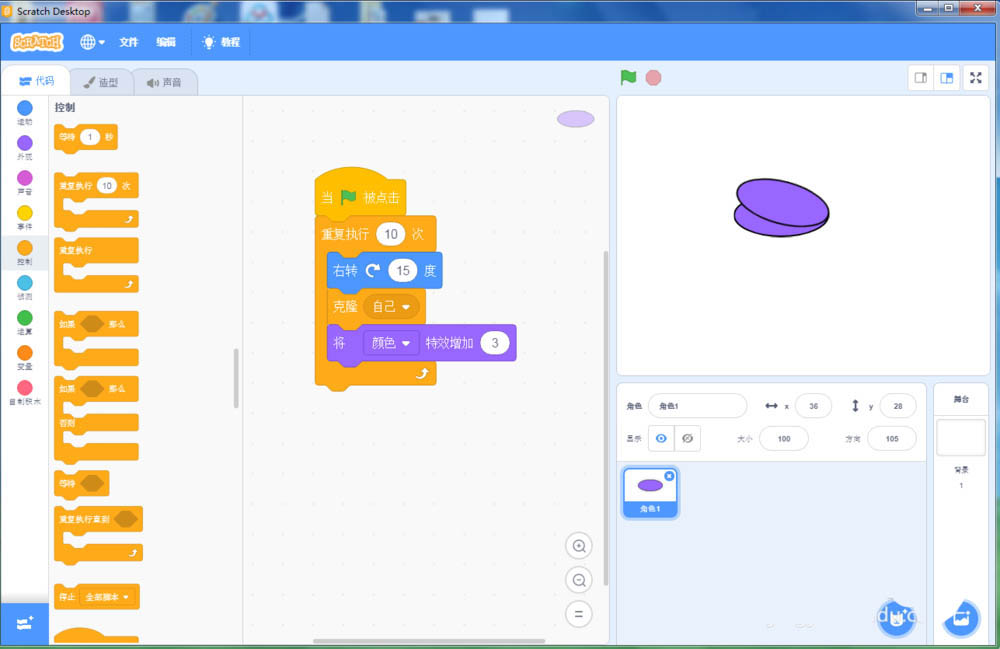Open the Add Extension icon at bottom left
The image size is (1000, 649).
pos(24,623)
